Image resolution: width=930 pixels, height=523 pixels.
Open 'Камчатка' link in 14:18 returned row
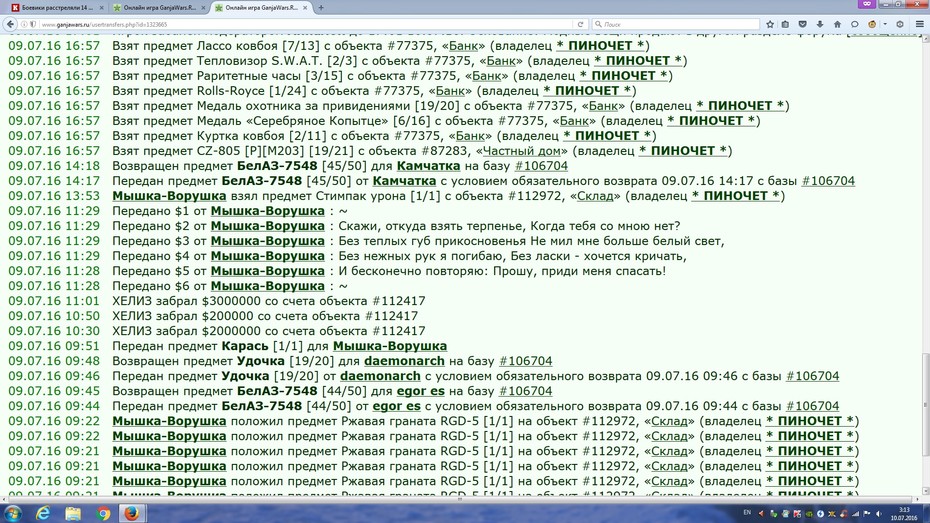coord(428,166)
